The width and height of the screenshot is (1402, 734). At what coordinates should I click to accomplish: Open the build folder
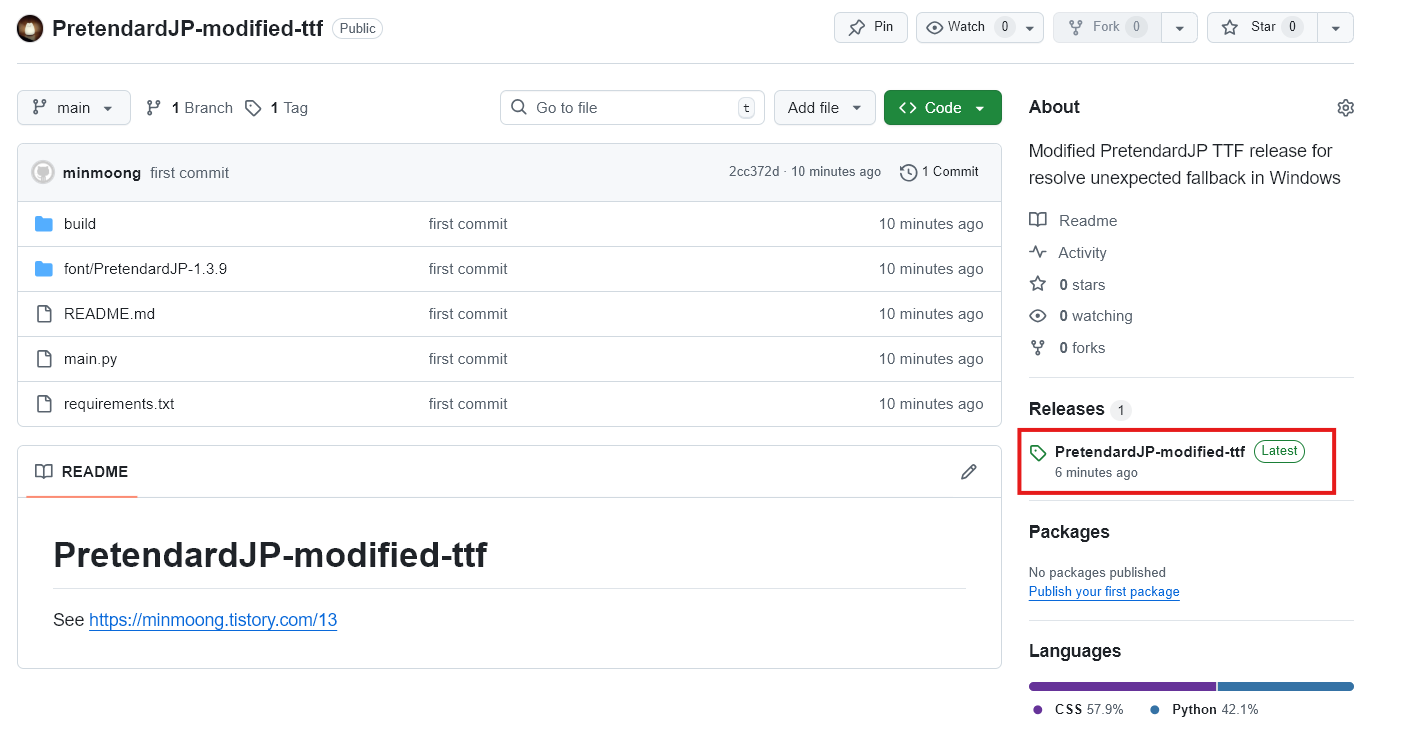(80, 224)
